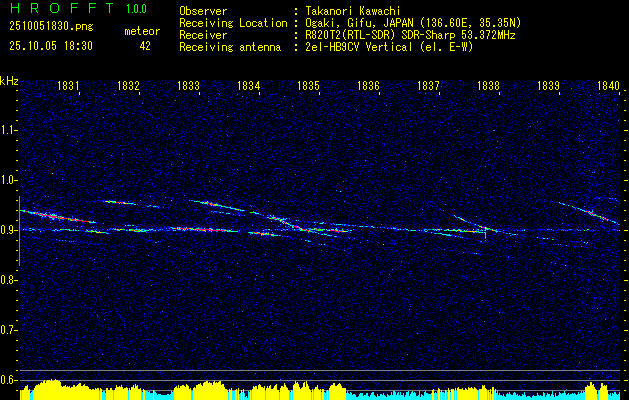
Task: Click the 1831 time axis label
Action: point(68,86)
